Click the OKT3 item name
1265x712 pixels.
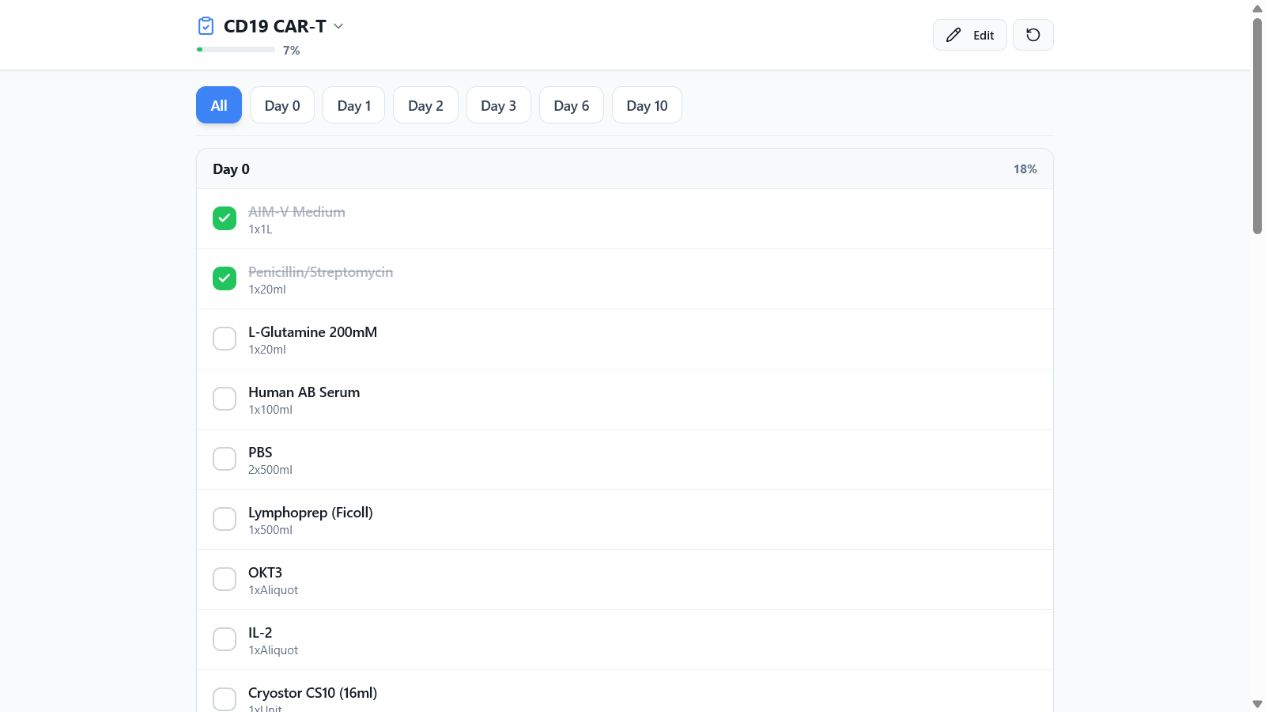click(x=265, y=572)
